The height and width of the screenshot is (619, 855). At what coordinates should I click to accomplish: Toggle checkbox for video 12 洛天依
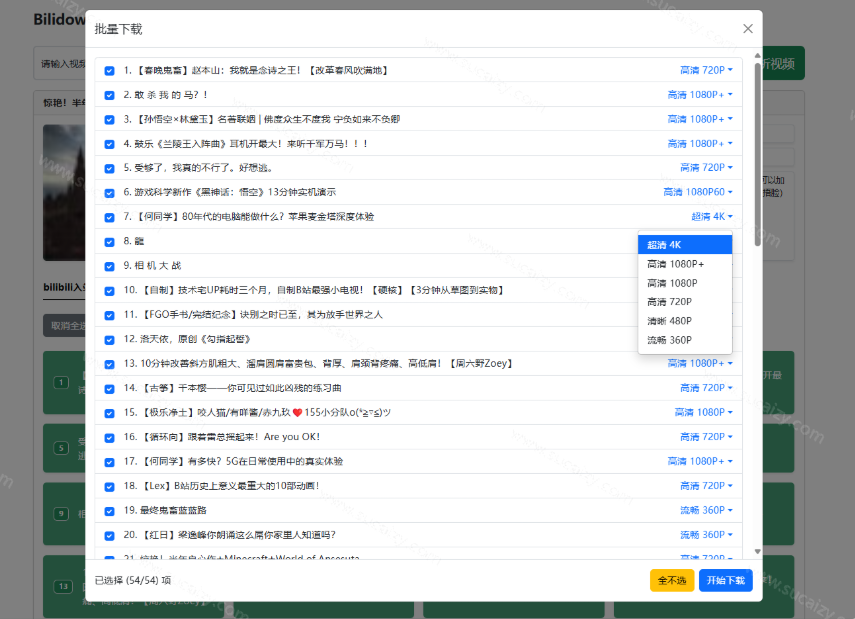point(110,340)
